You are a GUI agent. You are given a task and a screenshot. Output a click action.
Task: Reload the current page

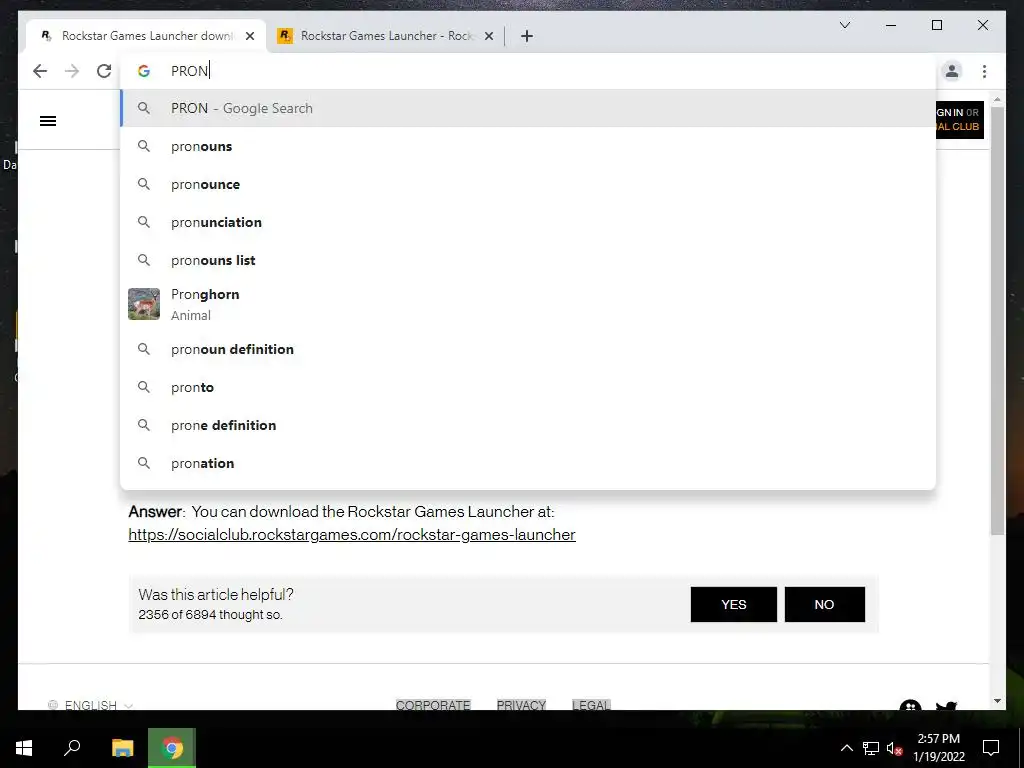pyautogui.click(x=104, y=71)
